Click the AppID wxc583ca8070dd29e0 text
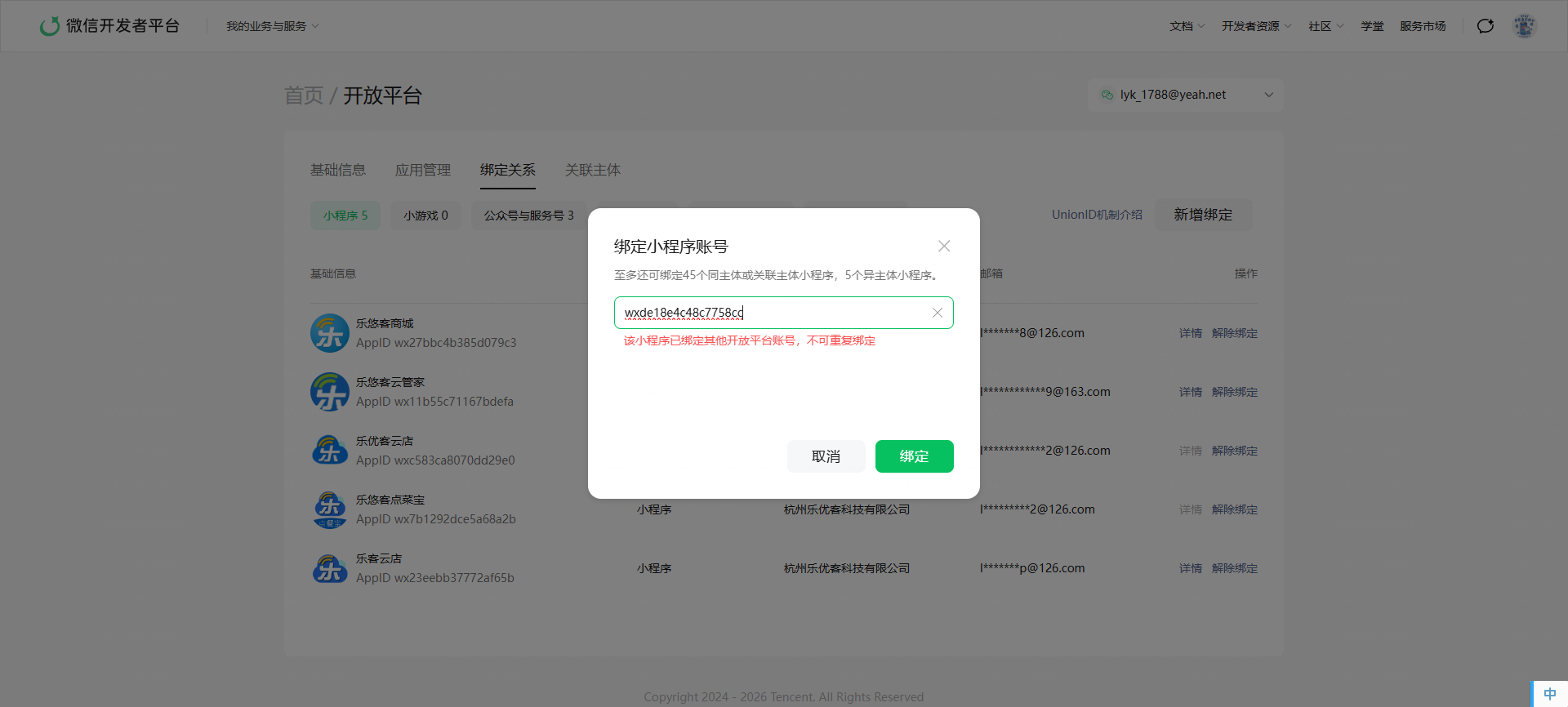 click(435, 460)
